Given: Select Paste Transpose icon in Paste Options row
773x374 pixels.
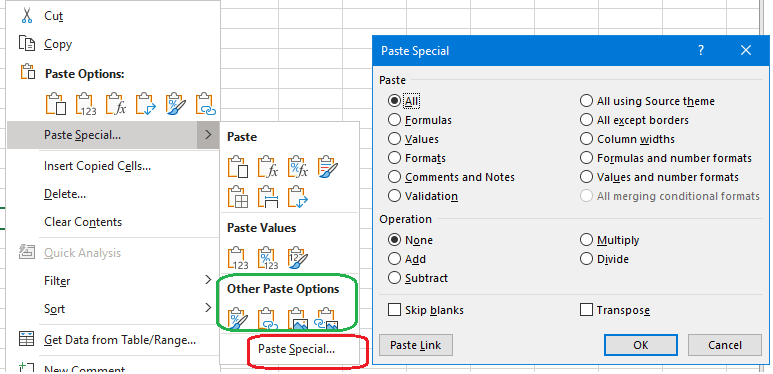Looking at the screenshot, I should [145, 104].
